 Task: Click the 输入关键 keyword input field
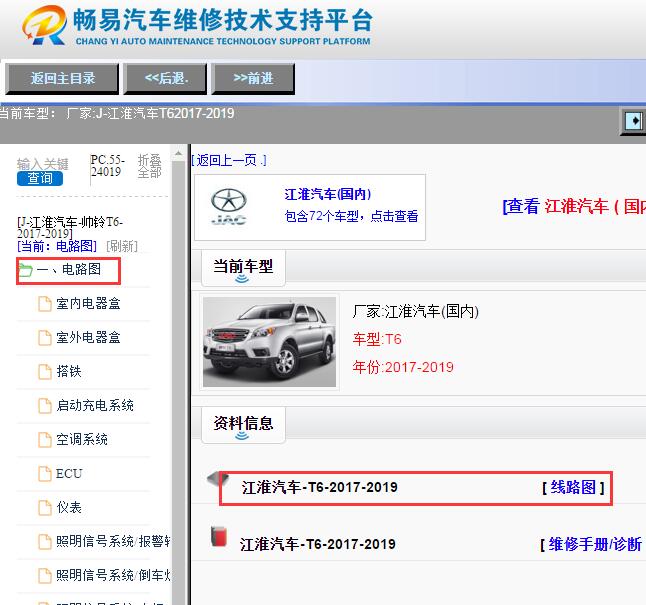click(x=42, y=164)
